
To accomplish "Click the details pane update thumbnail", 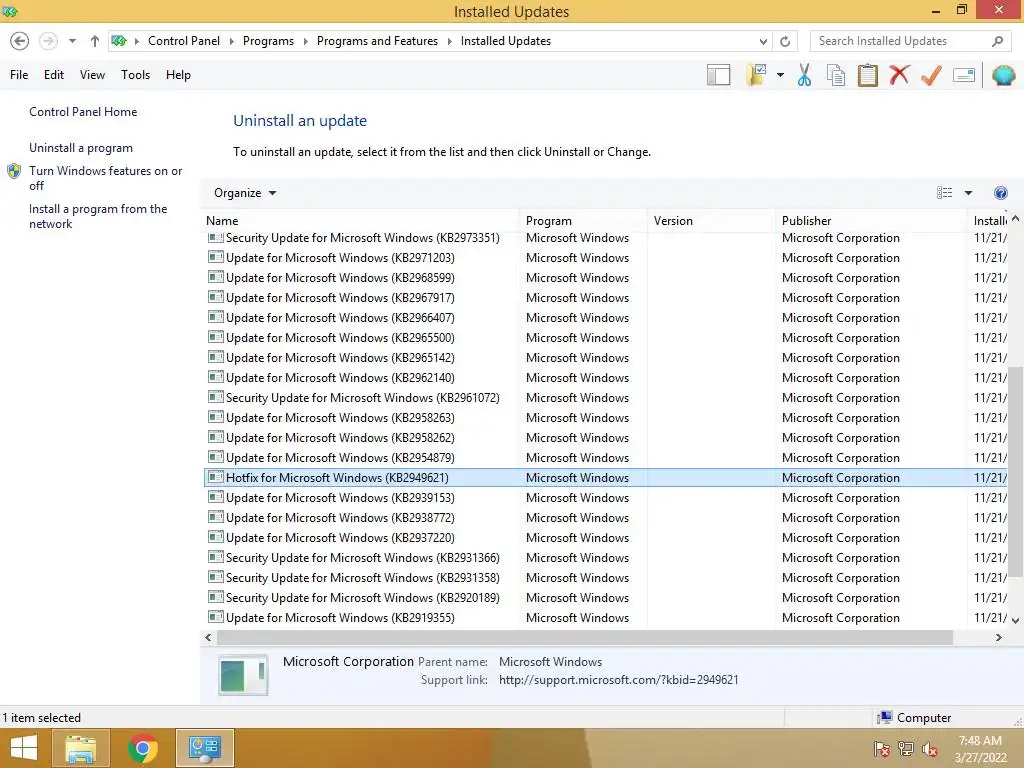I will point(243,675).
